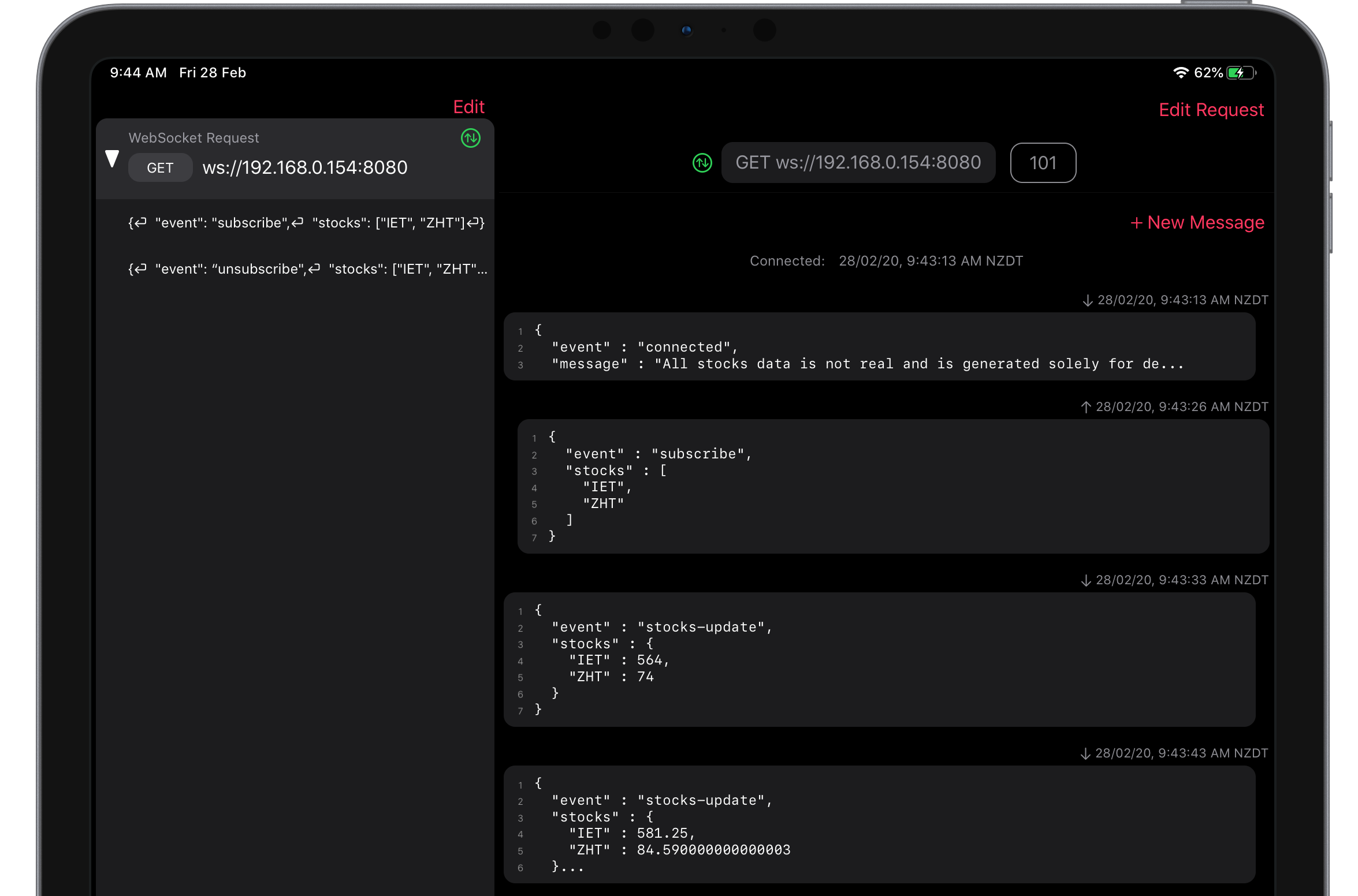
Task: Click the 101 status code badge
Action: 1043,163
